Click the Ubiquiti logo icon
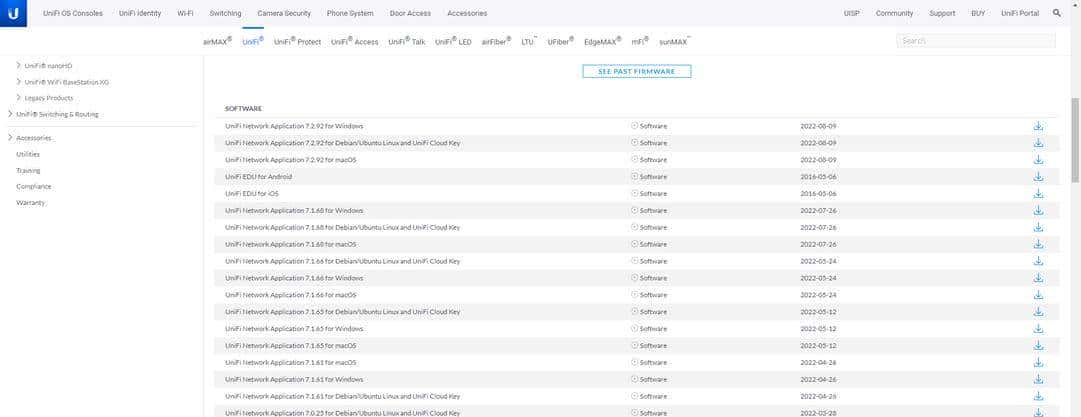This screenshot has height=417, width=1081. tap(13, 13)
